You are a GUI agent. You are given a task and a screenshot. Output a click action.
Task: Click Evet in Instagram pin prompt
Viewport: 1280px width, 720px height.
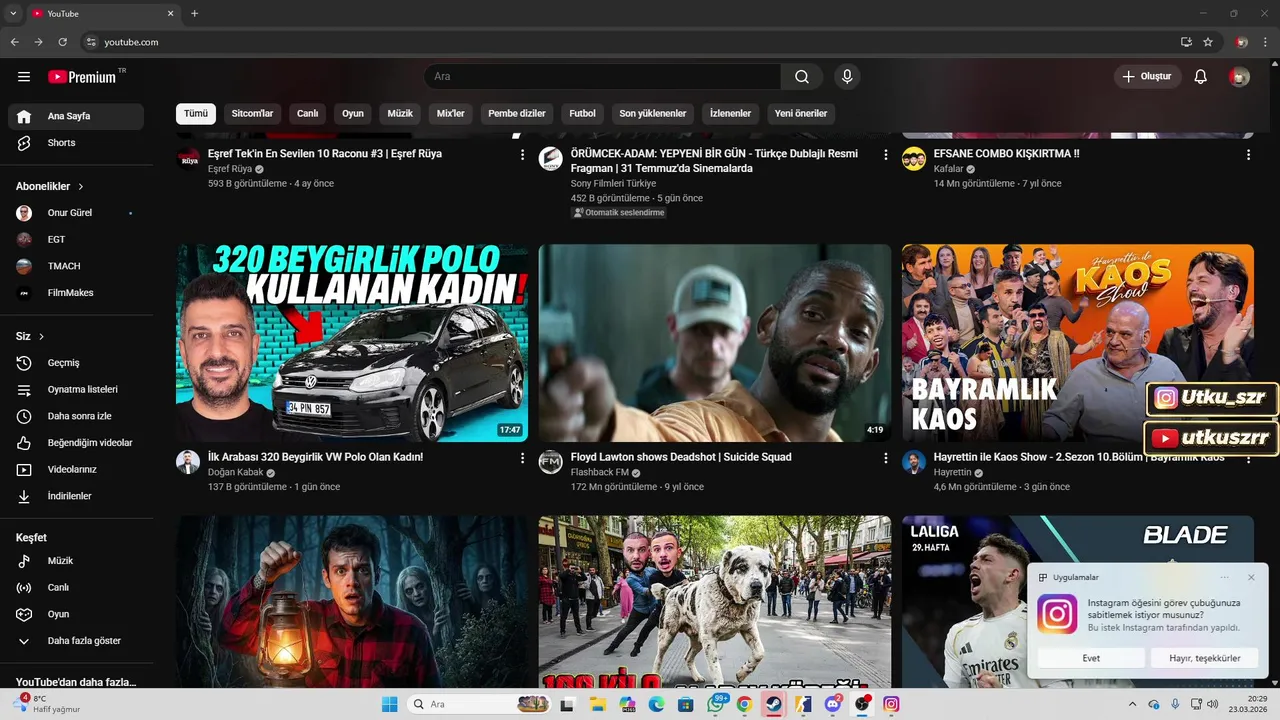pos(1091,658)
